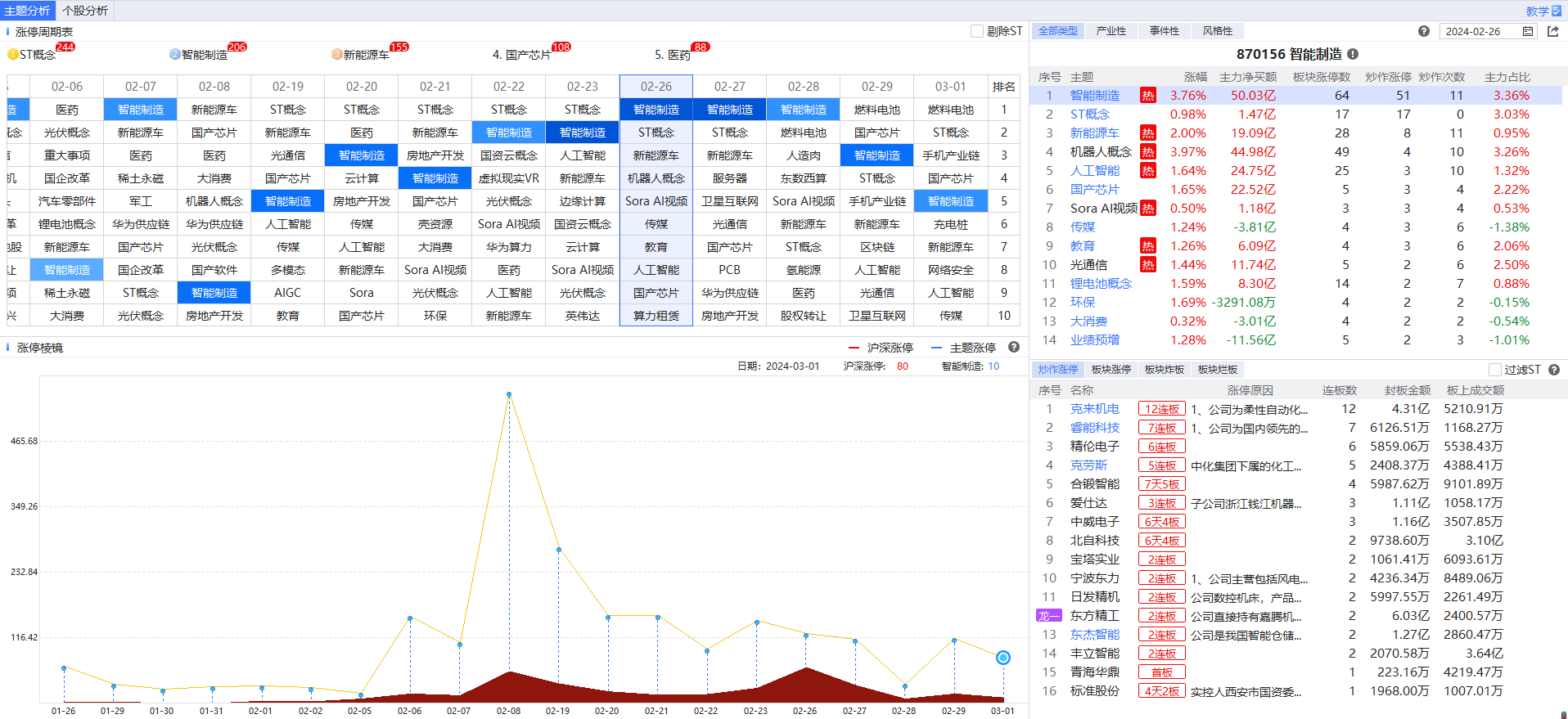Click help icon in 涨停棱镜 chart header
This screenshot has width=1568, height=719.
[1014, 348]
